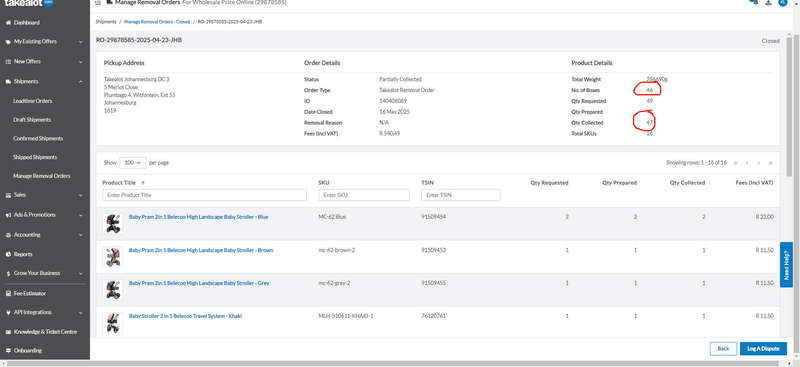Image resolution: width=800 pixels, height=367 pixels.
Task: Follow Manage Removal Orders - Closed breadcrumb
Action: point(157,22)
